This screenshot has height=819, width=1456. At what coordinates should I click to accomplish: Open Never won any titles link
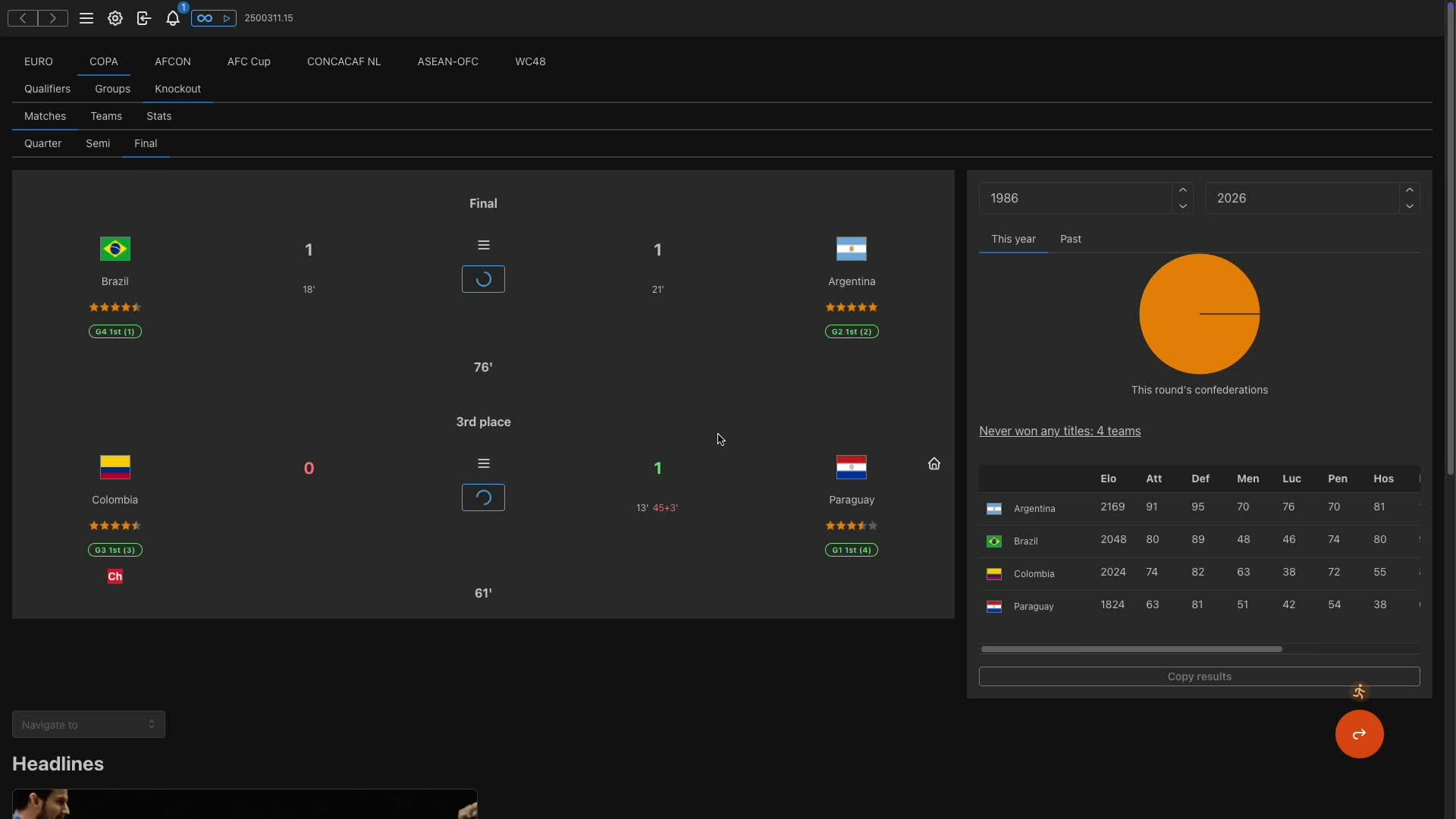pos(1059,431)
